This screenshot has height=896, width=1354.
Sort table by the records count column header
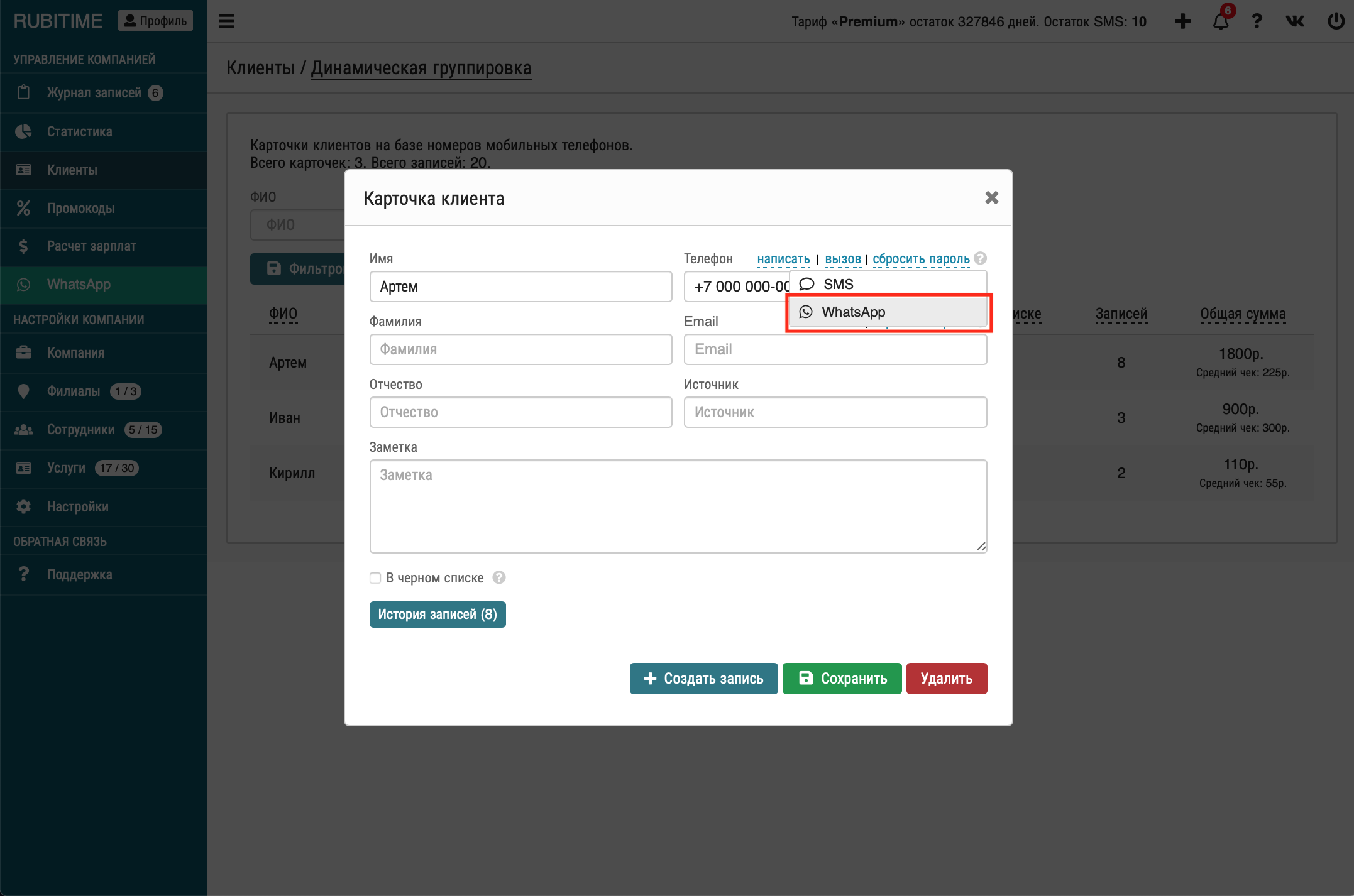point(1121,313)
